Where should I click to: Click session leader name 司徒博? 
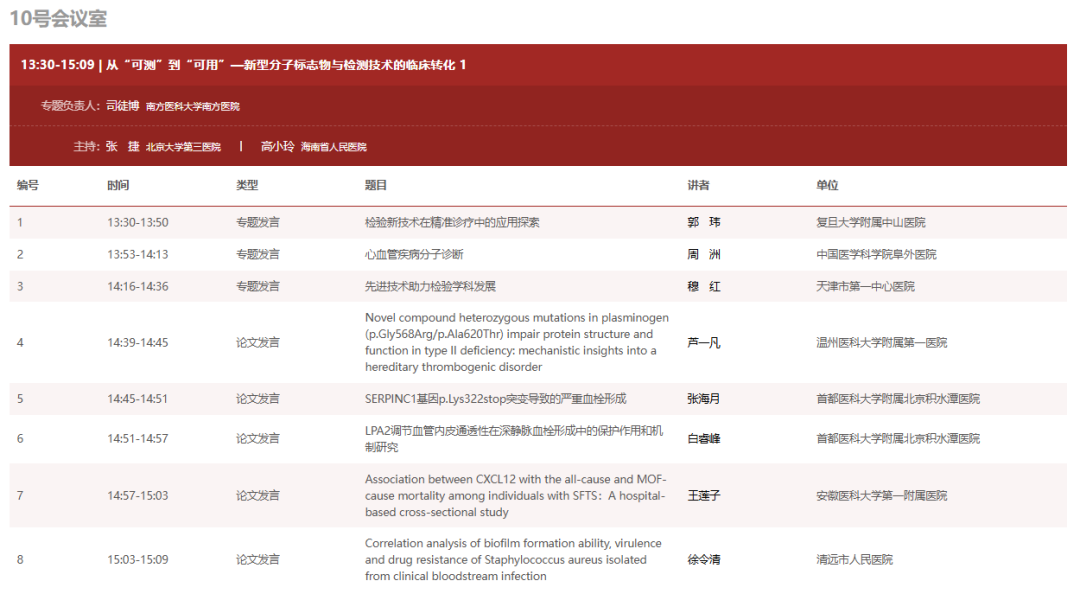point(123,105)
